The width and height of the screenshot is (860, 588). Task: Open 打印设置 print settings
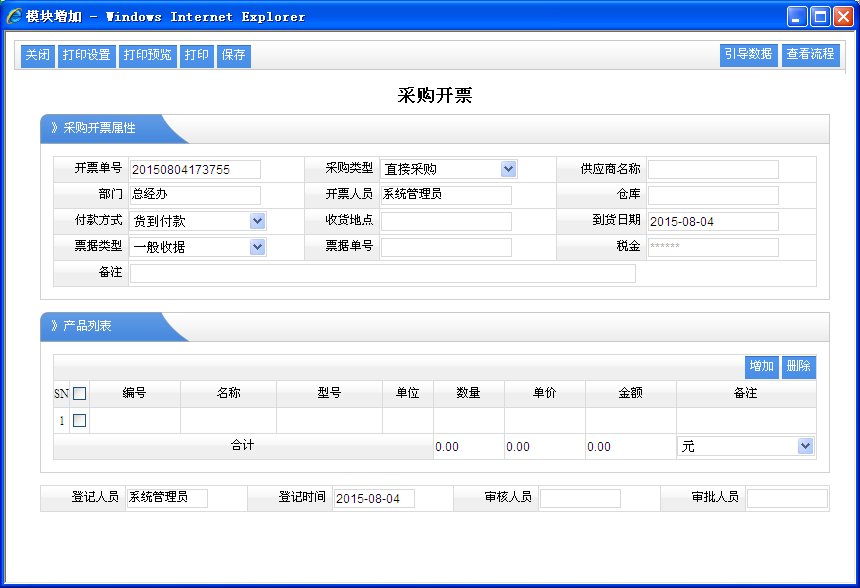coord(86,56)
